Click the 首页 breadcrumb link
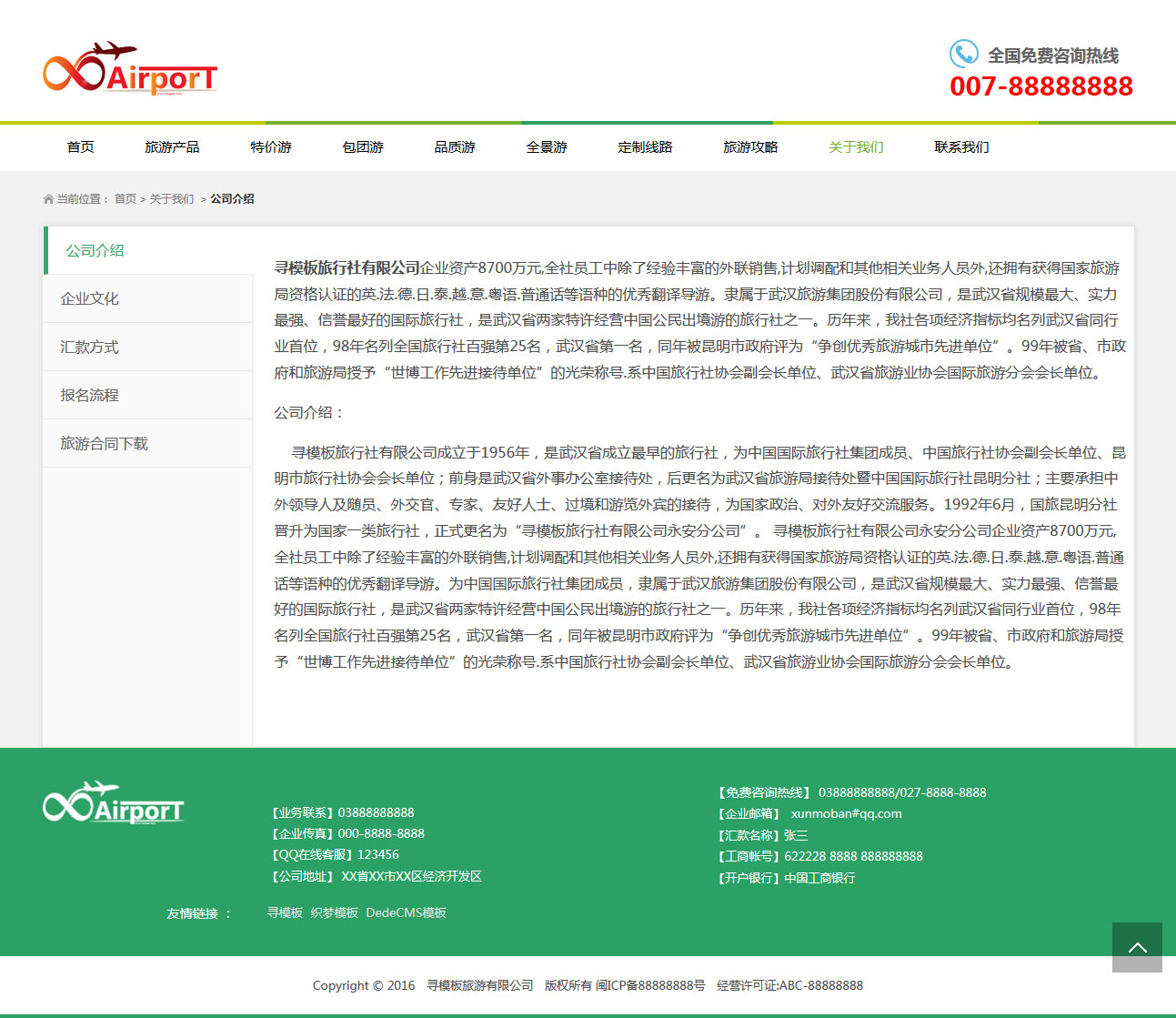 126,199
